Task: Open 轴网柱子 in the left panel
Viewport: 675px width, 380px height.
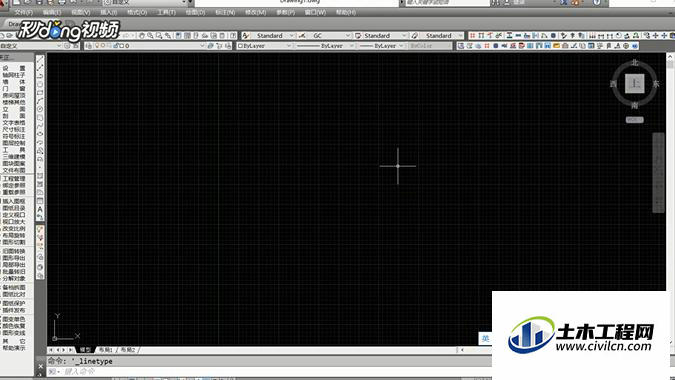Action: point(14,75)
